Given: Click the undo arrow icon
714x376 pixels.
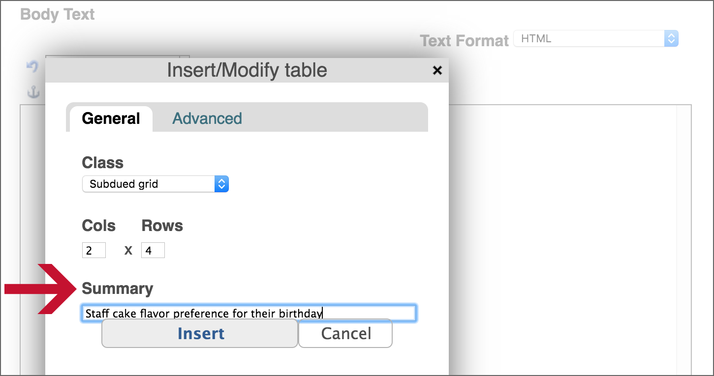Looking at the screenshot, I should tap(32, 66).
